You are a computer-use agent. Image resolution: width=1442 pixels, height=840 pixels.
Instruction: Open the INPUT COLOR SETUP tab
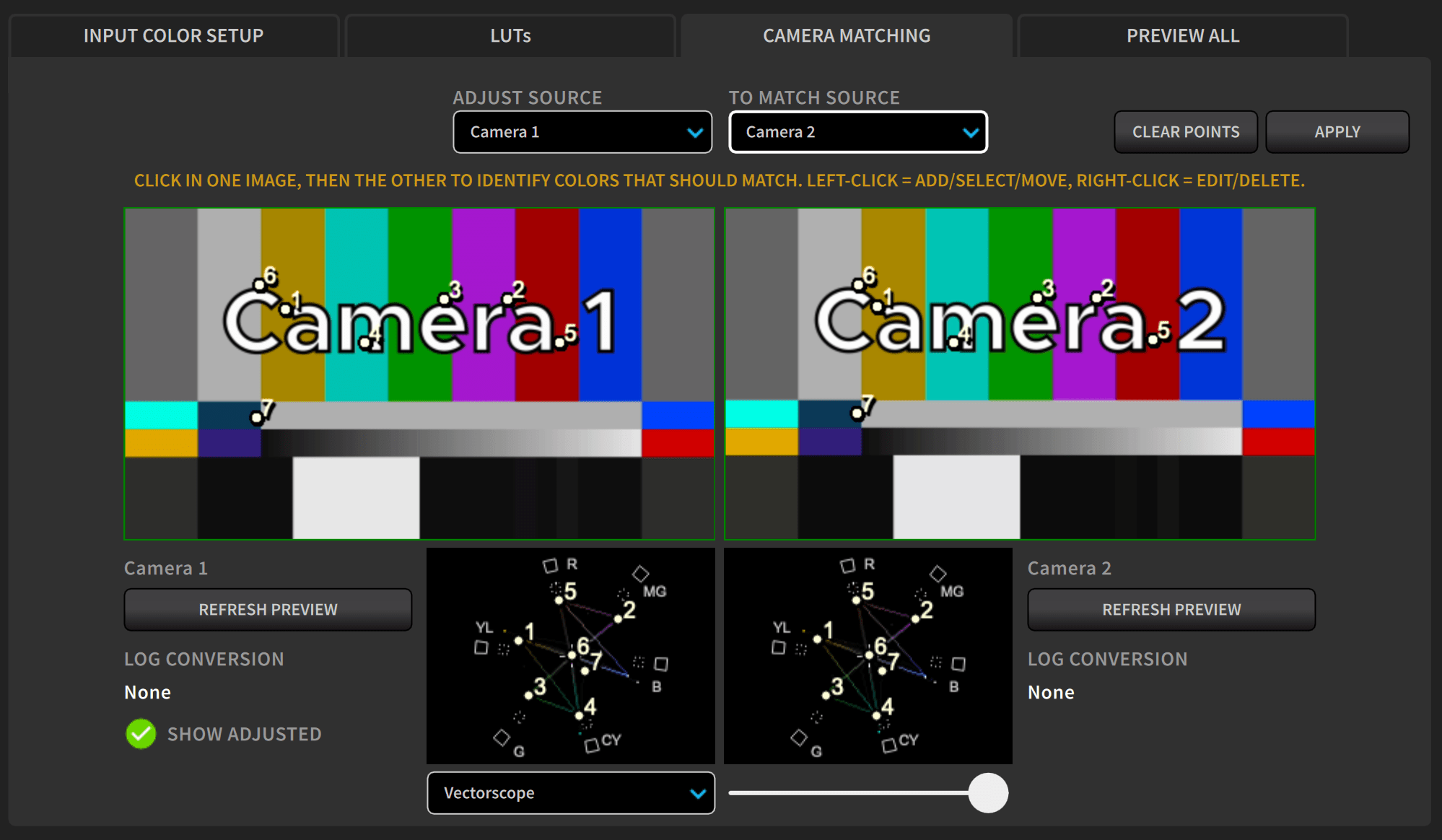pyautogui.click(x=173, y=35)
